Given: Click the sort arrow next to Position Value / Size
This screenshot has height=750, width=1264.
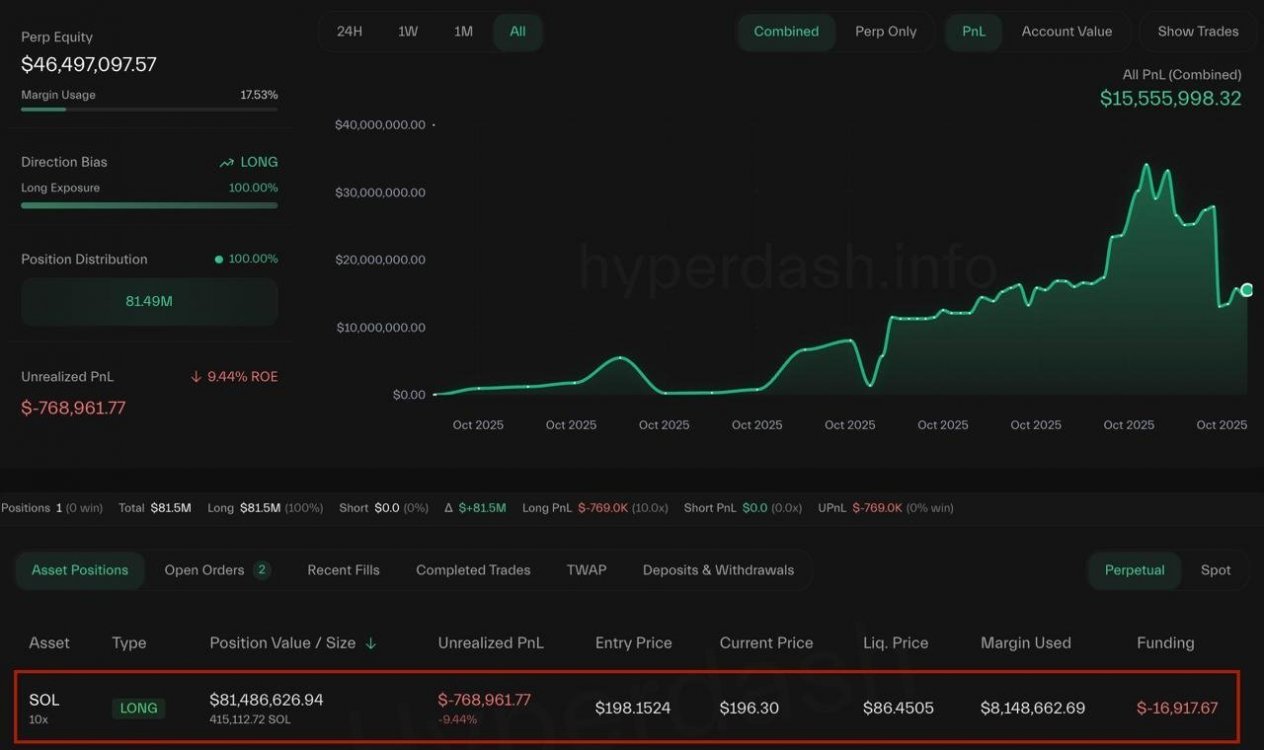Looking at the screenshot, I should coord(371,643).
